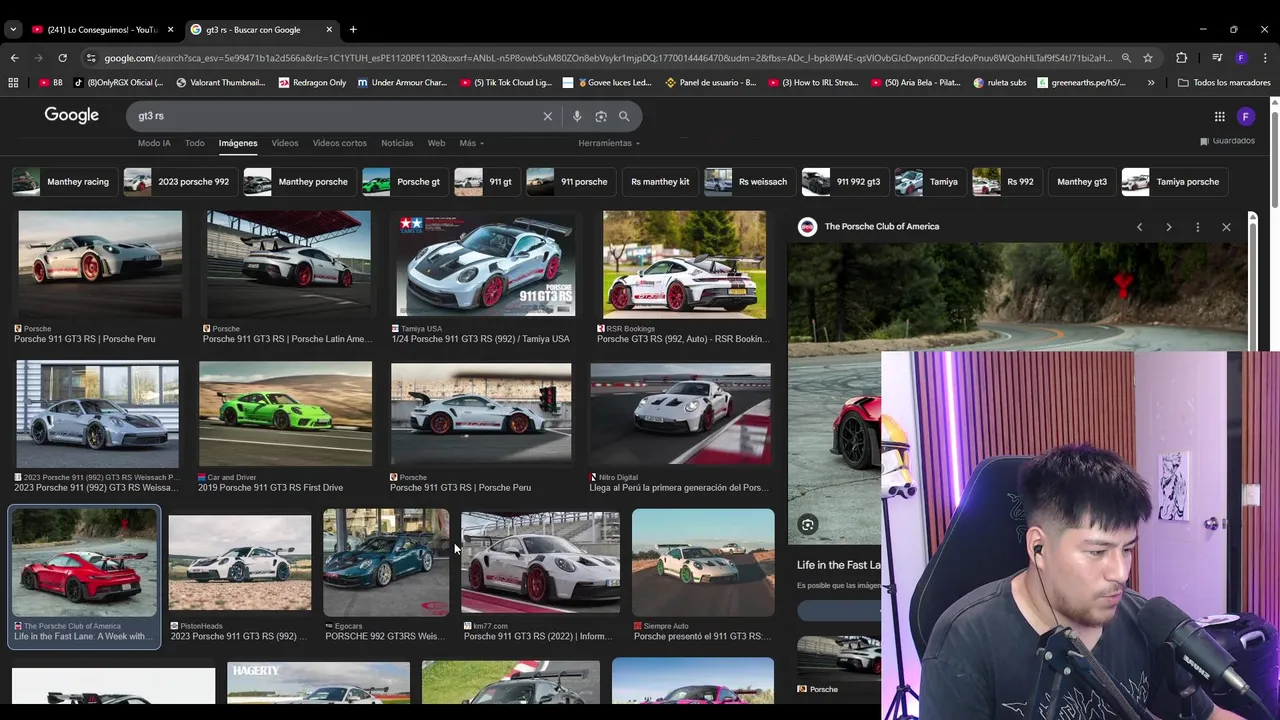Open the Google logo homepage link

71,115
